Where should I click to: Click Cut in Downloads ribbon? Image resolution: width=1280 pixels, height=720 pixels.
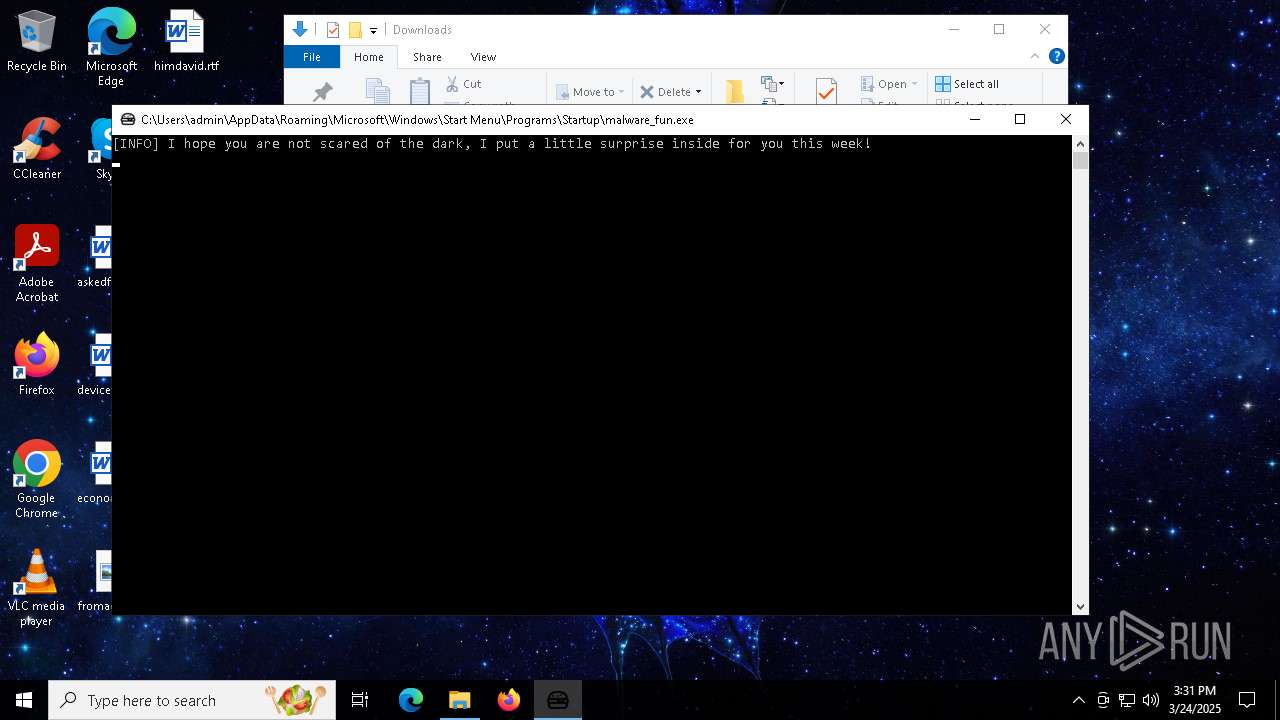463,84
